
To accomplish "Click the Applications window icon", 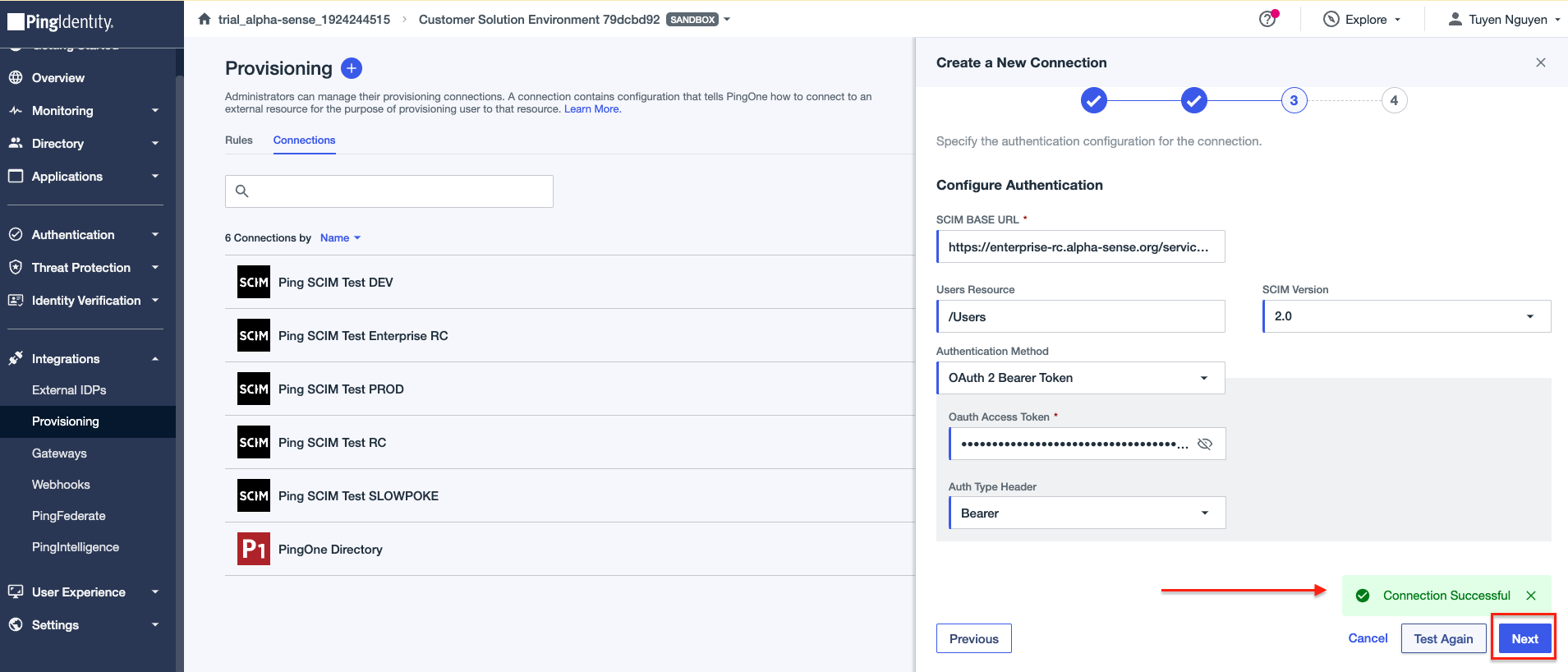I will tap(16, 176).
